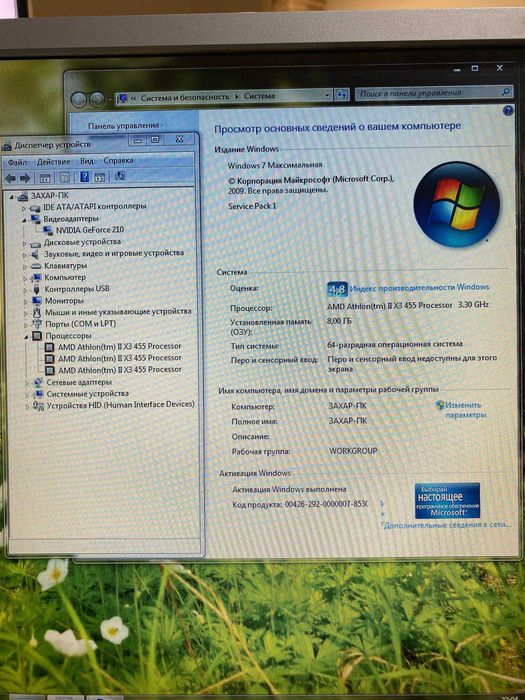Open the Файл menu
Screen dimensions: 525x700
point(17,162)
